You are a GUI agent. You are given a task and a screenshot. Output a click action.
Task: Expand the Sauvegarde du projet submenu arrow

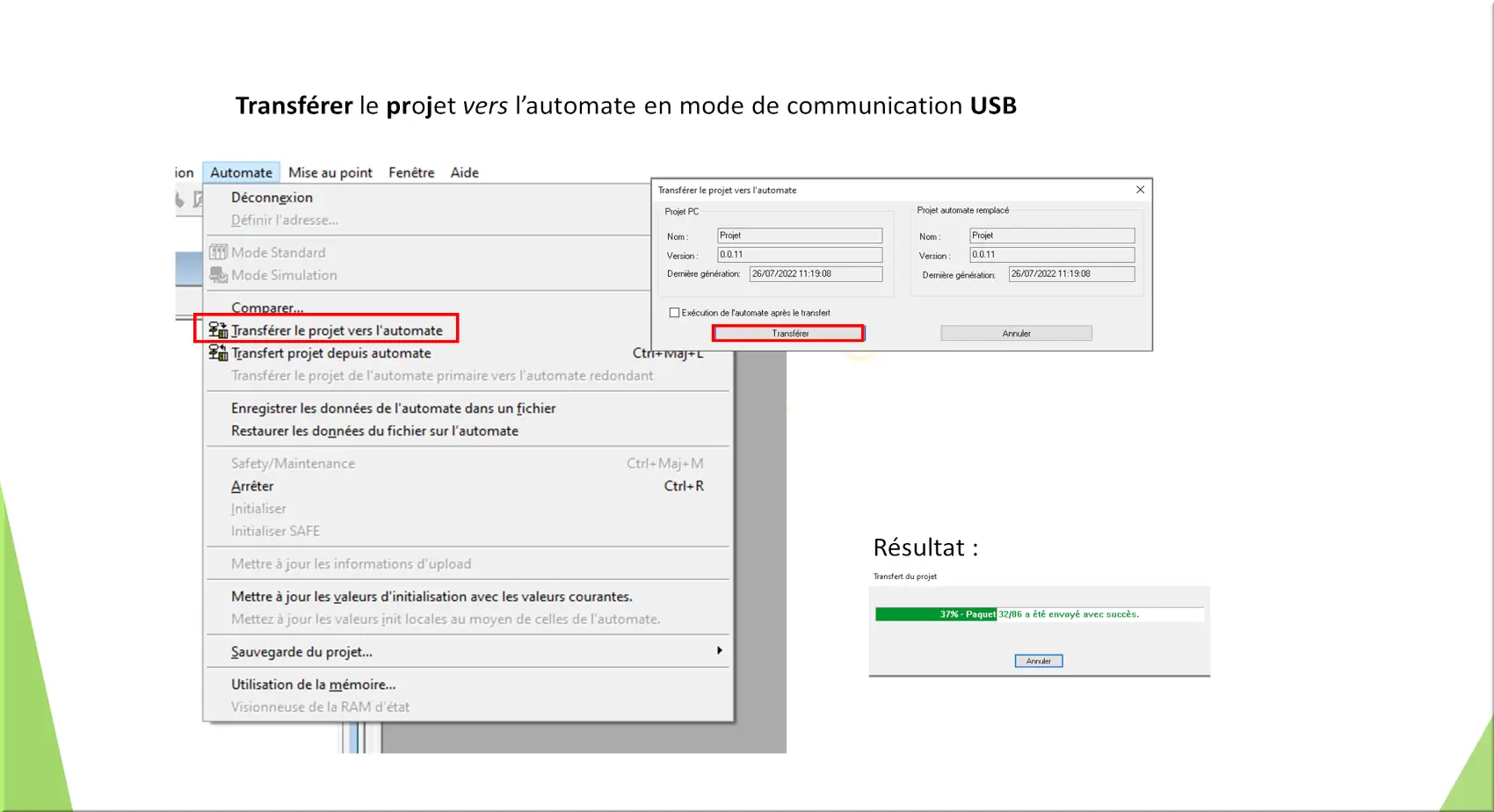point(719,651)
